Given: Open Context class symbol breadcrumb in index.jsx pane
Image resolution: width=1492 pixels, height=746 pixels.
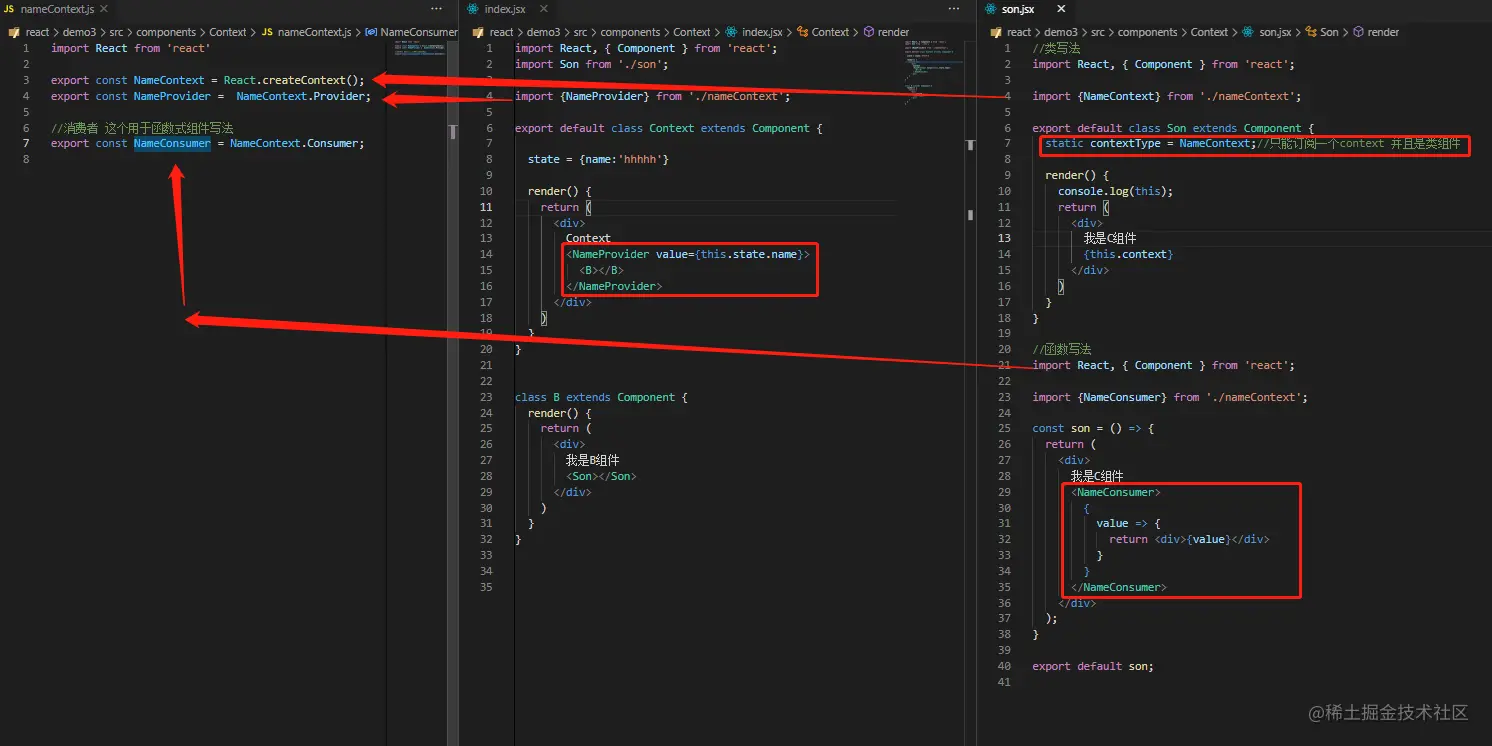Looking at the screenshot, I should tap(821, 32).
